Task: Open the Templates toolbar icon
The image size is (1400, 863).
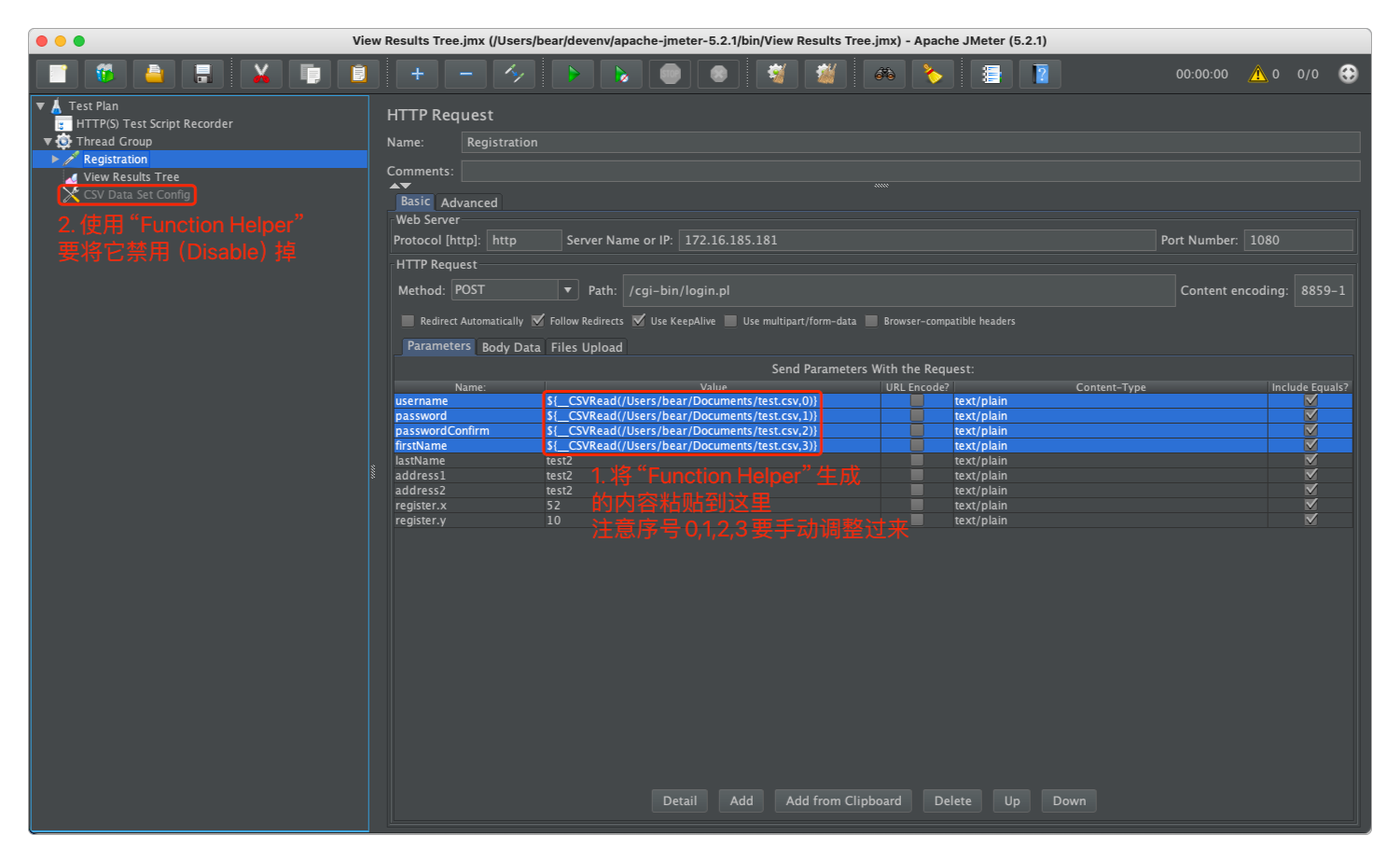Action: 105,74
